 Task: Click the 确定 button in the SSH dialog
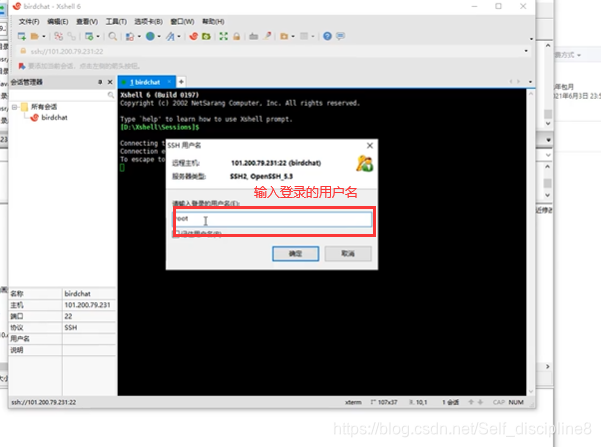[296, 254]
